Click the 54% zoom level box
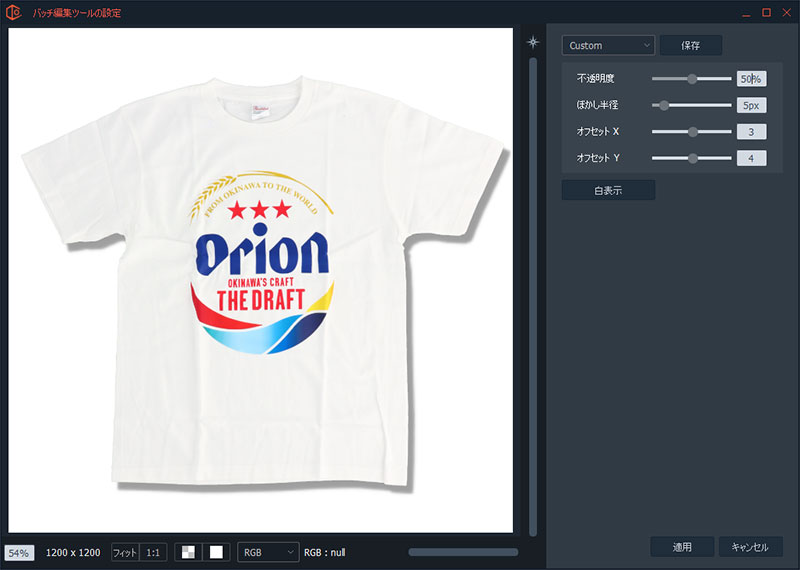Image resolution: width=800 pixels, height=570 pixels. click(19, 552)
